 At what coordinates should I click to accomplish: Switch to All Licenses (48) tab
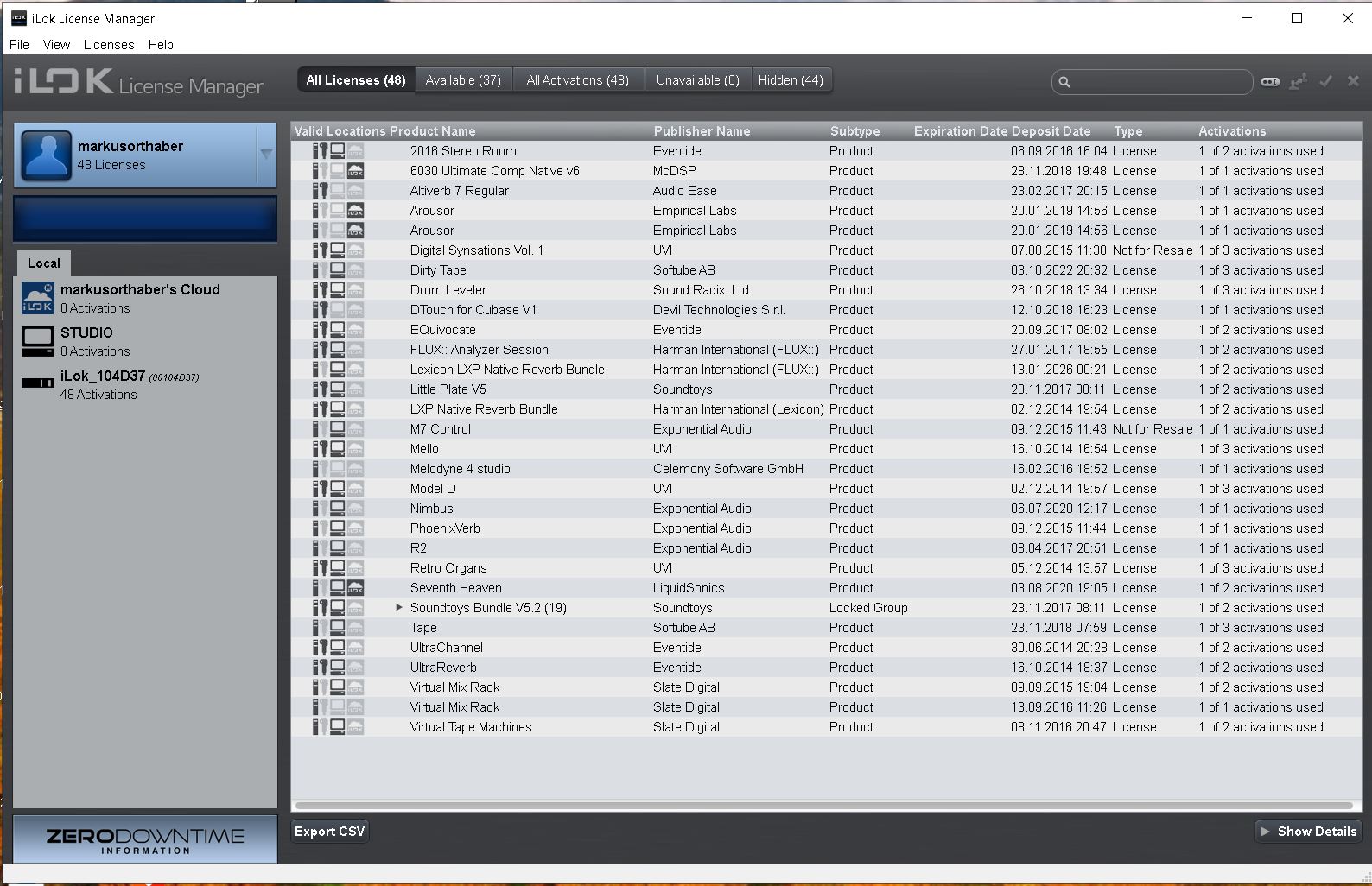[x=356, y=80]
